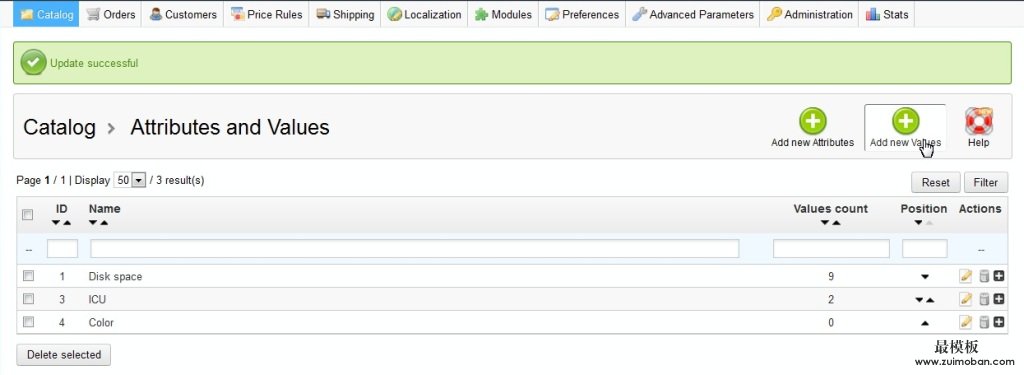Edit the Color attribute via pencil icon
This screenshot has width=1024, height=375.
coord(966,322)
